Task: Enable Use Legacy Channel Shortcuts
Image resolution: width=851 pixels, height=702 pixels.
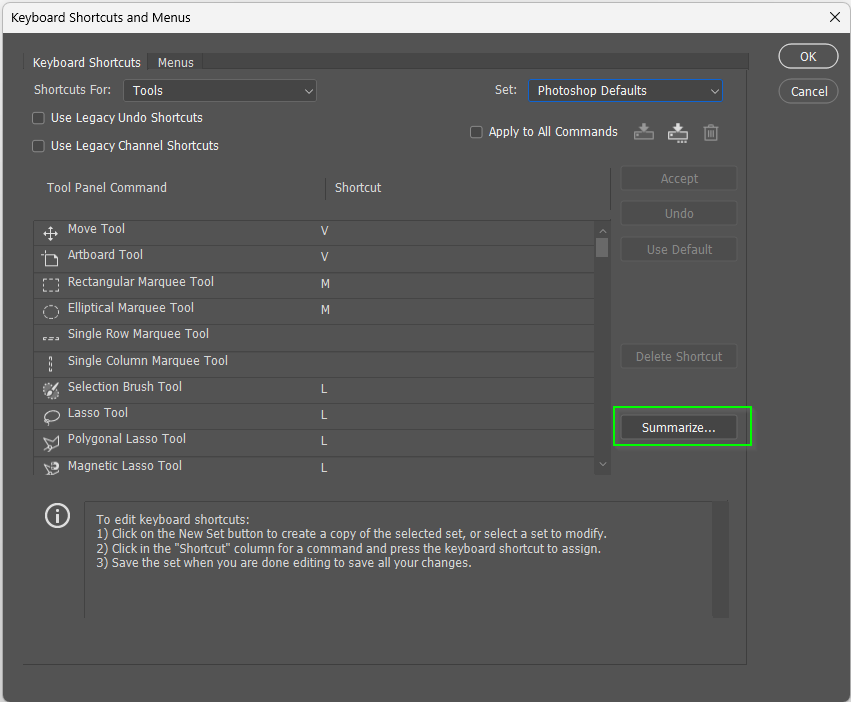Action: pos(37,143)
